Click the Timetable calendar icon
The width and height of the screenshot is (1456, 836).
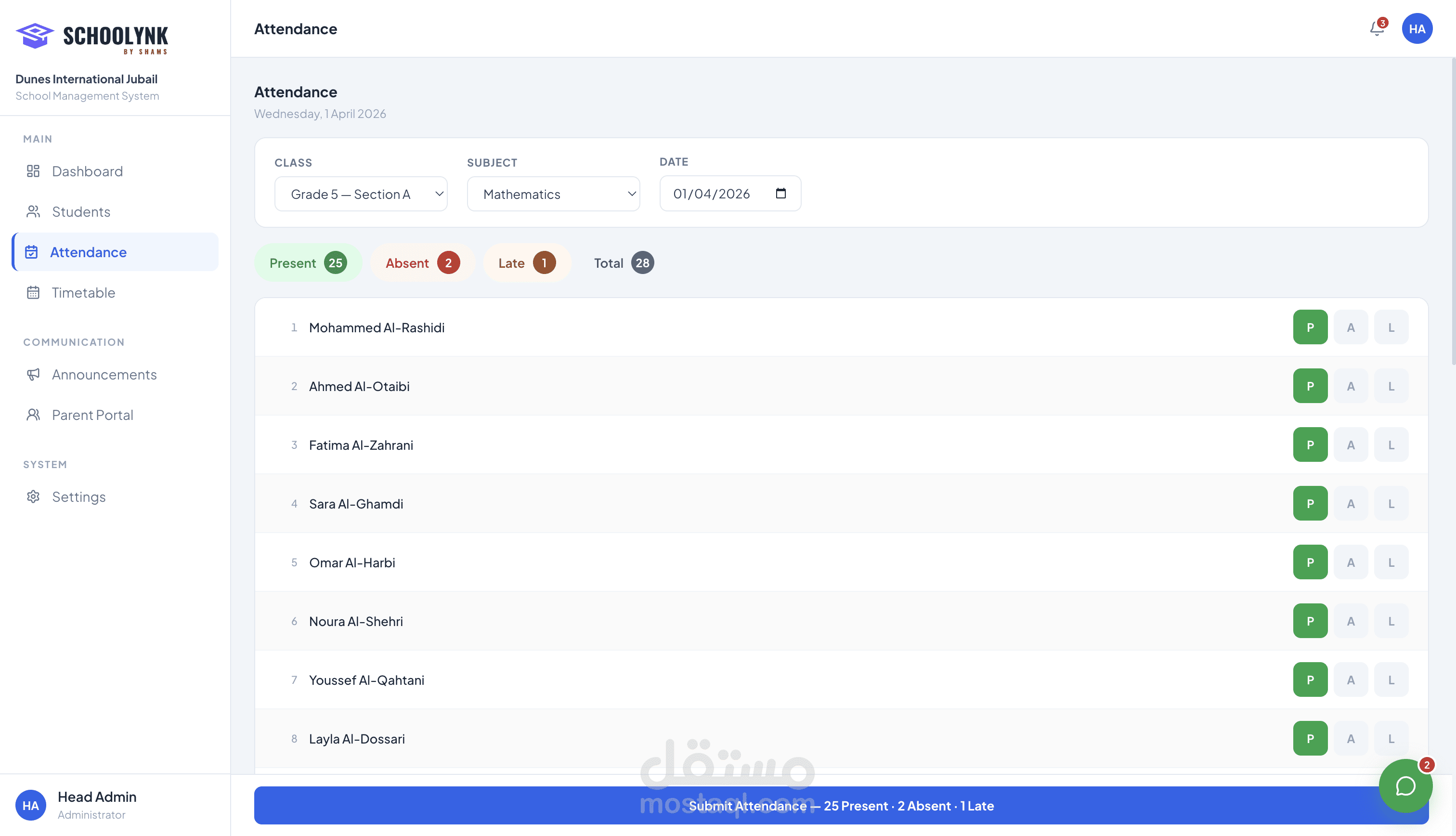pyautogui.click(x=33, y=293)
